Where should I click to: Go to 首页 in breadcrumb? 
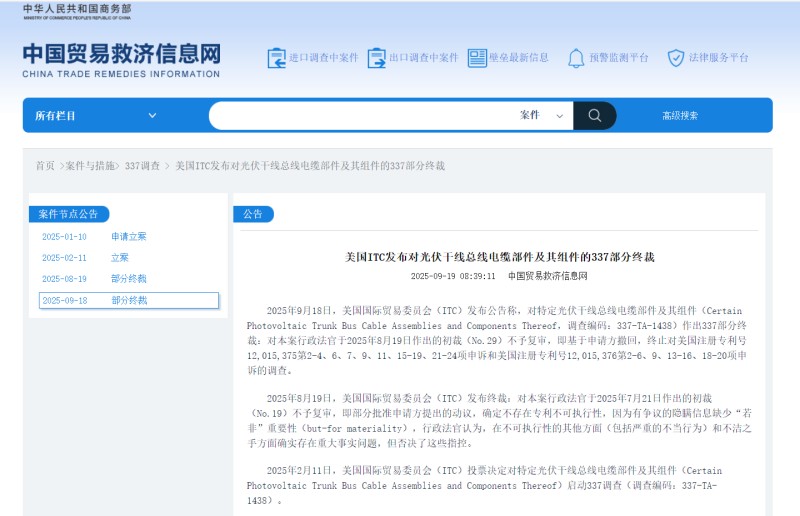coord(45,165)
